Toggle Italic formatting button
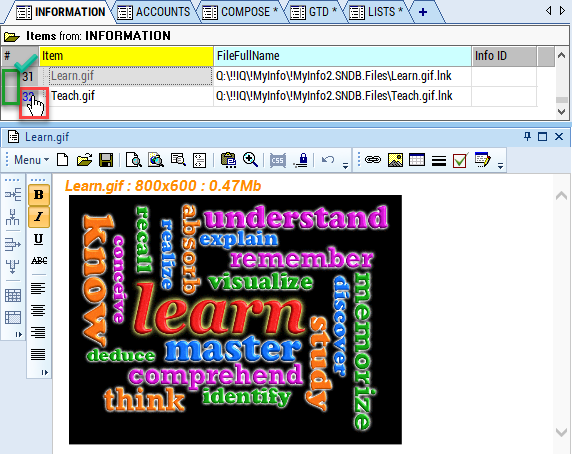The width and height of the screenshot is (572, 454). click(39, 217)
